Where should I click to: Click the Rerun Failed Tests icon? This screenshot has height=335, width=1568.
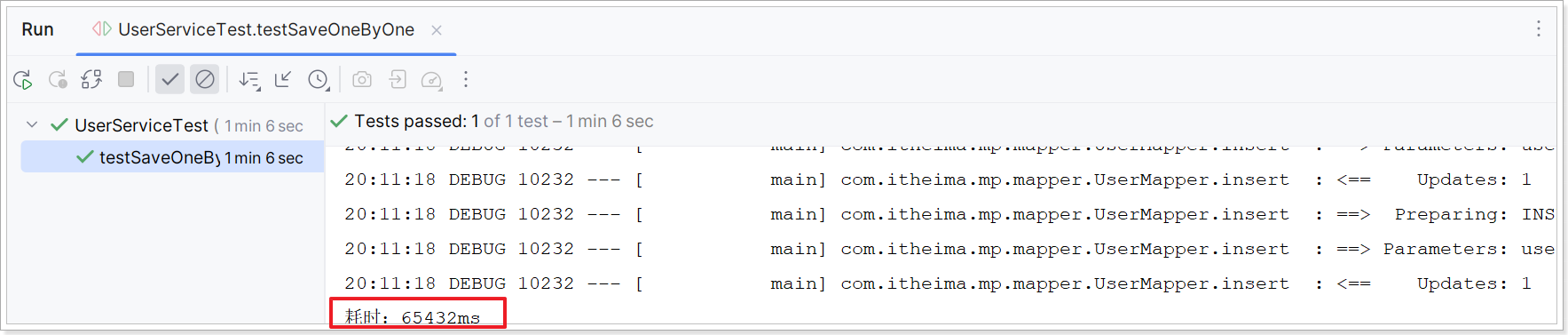pyautogui.click(x=58, y=80)
